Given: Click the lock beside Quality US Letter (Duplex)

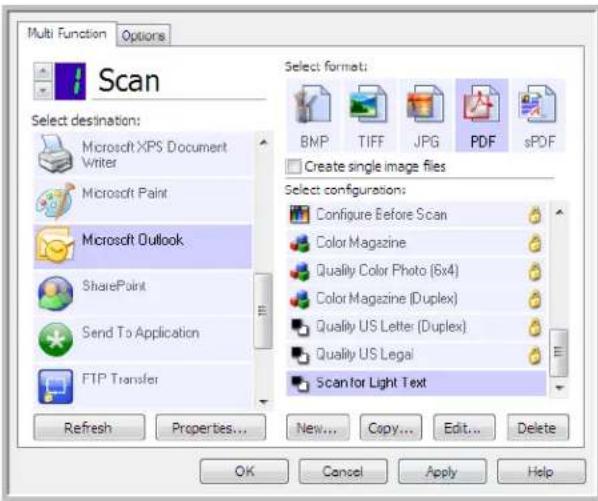Looking at the screenshot, I should point(535,328).
